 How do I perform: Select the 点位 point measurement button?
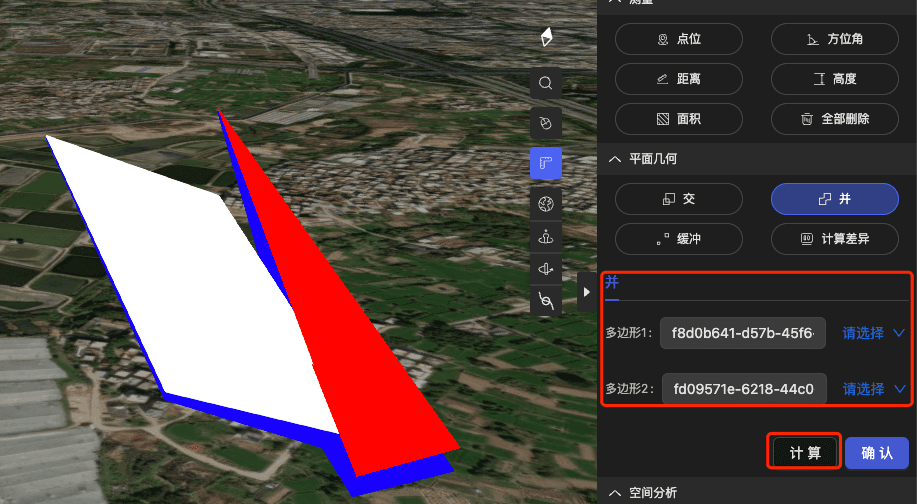(678, 39)
